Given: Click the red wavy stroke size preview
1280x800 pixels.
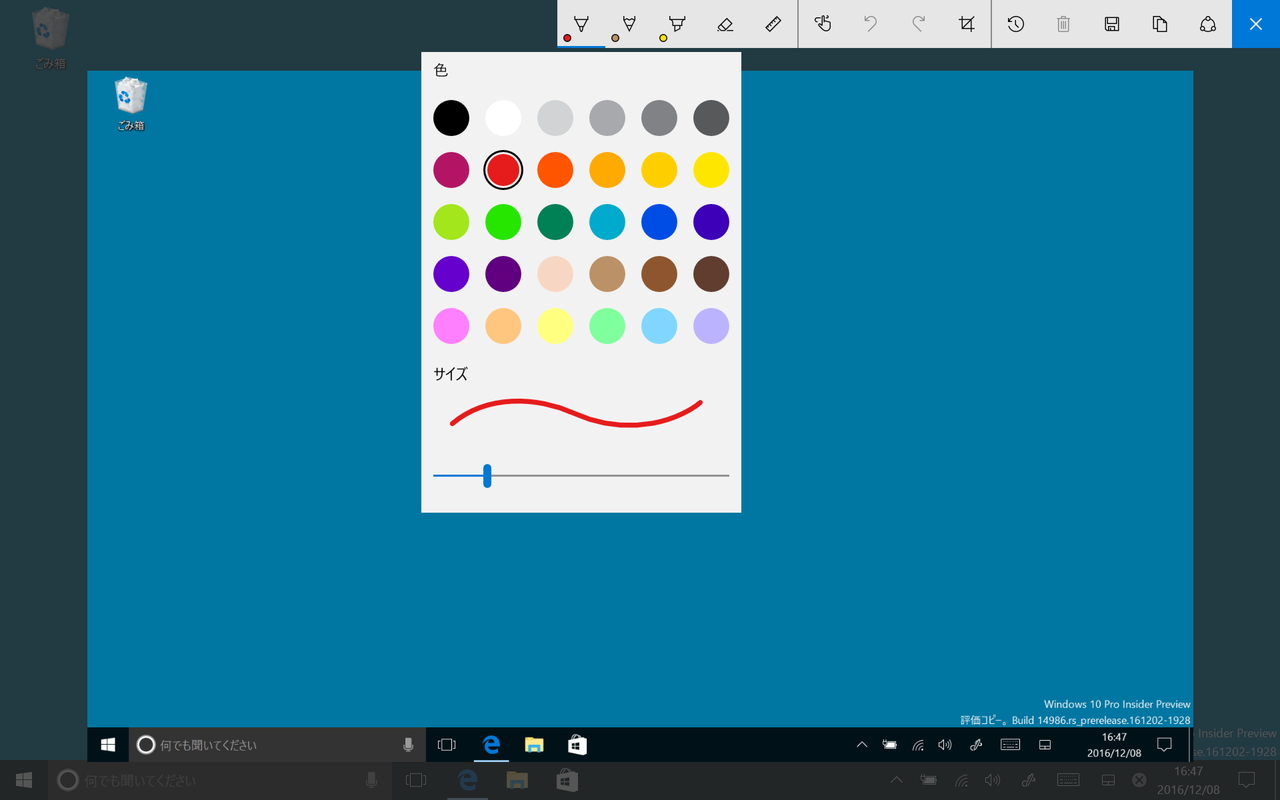Looking at the screenshot, I should [x=576, y=413].
